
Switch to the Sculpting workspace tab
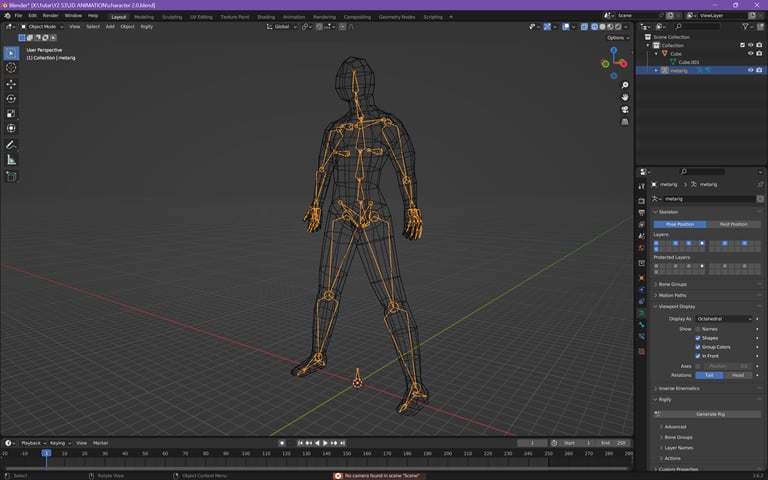tap(172, 17)
